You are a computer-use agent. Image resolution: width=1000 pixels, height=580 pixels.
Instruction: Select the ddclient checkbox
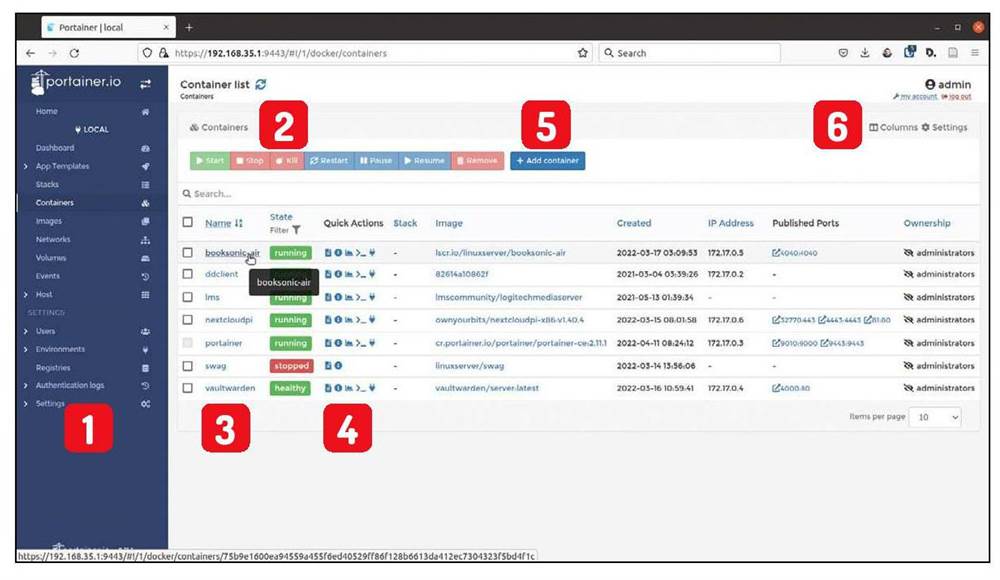(x=188, y=274)
